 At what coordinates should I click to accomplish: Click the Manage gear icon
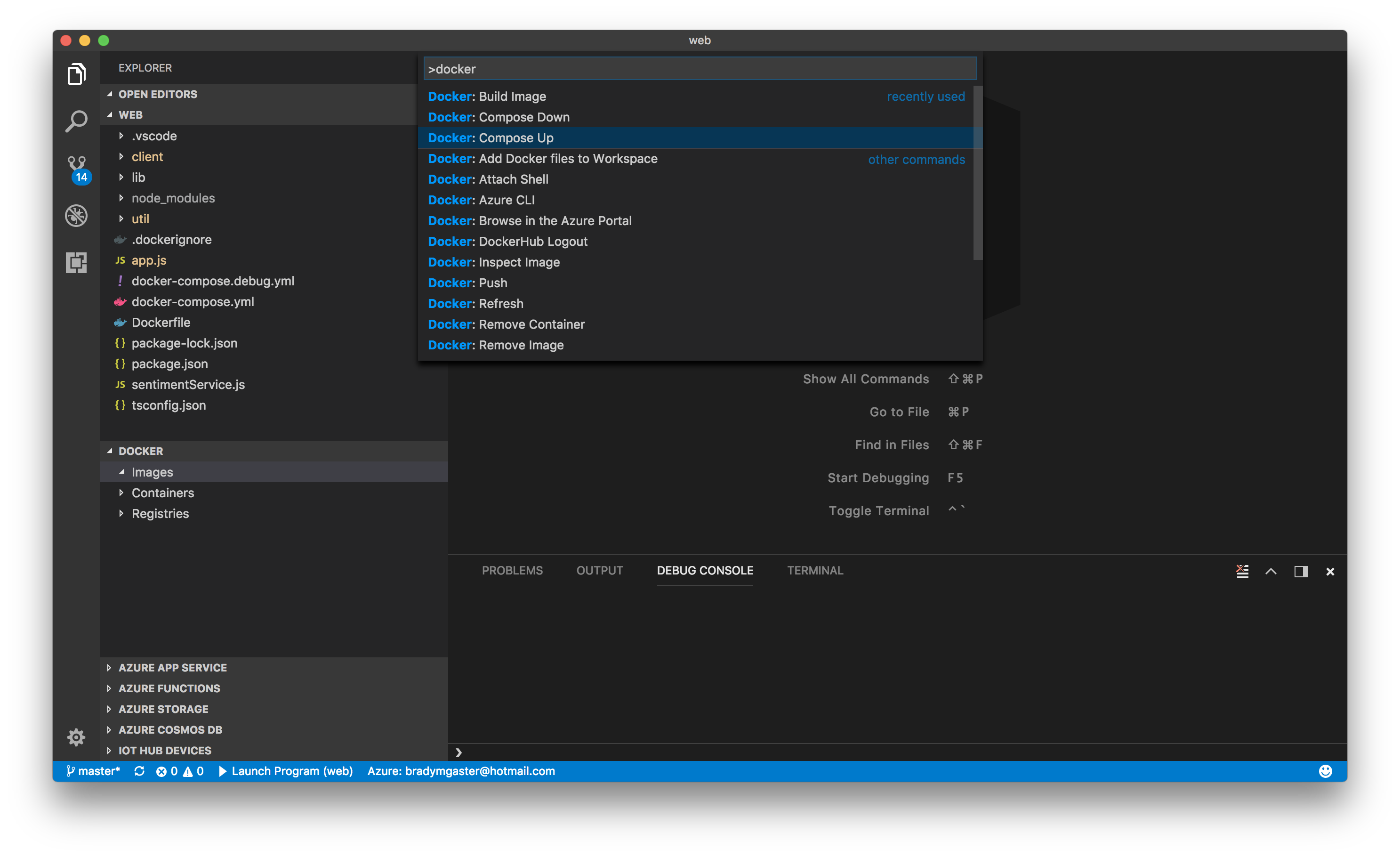[x=76, y=737]
